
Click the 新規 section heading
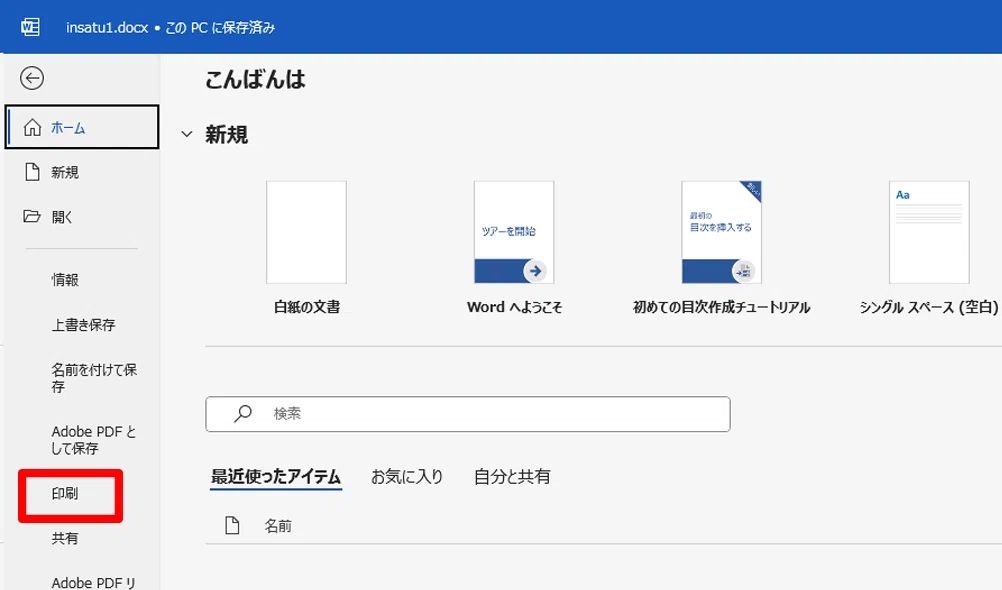[x=226, y=135]
